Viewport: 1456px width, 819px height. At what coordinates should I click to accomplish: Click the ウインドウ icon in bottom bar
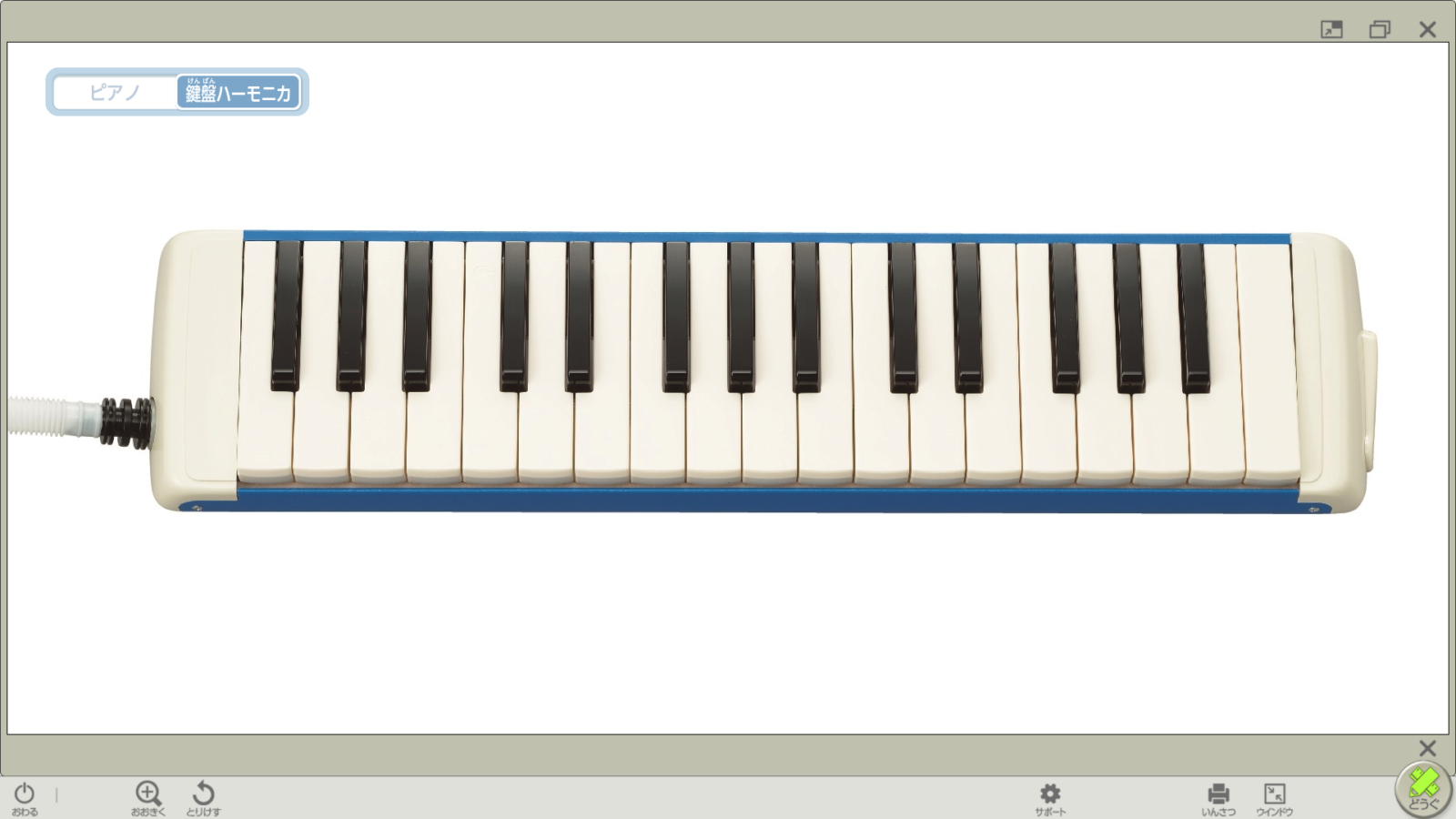pyautogui.click(x=1275, y=799)
